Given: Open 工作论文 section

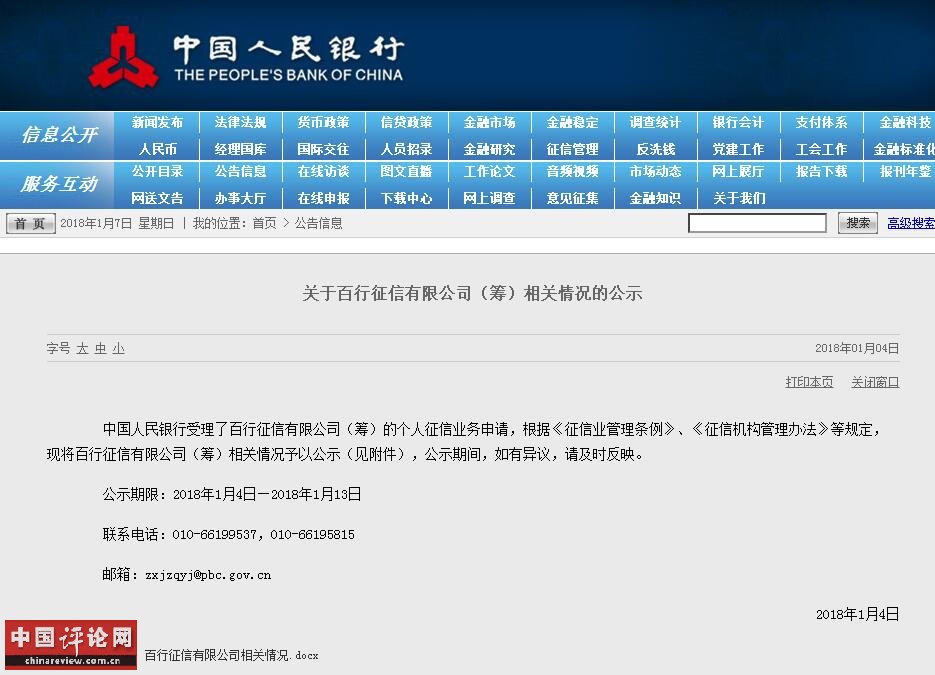Looking at the screenshot, I should 489,171.
